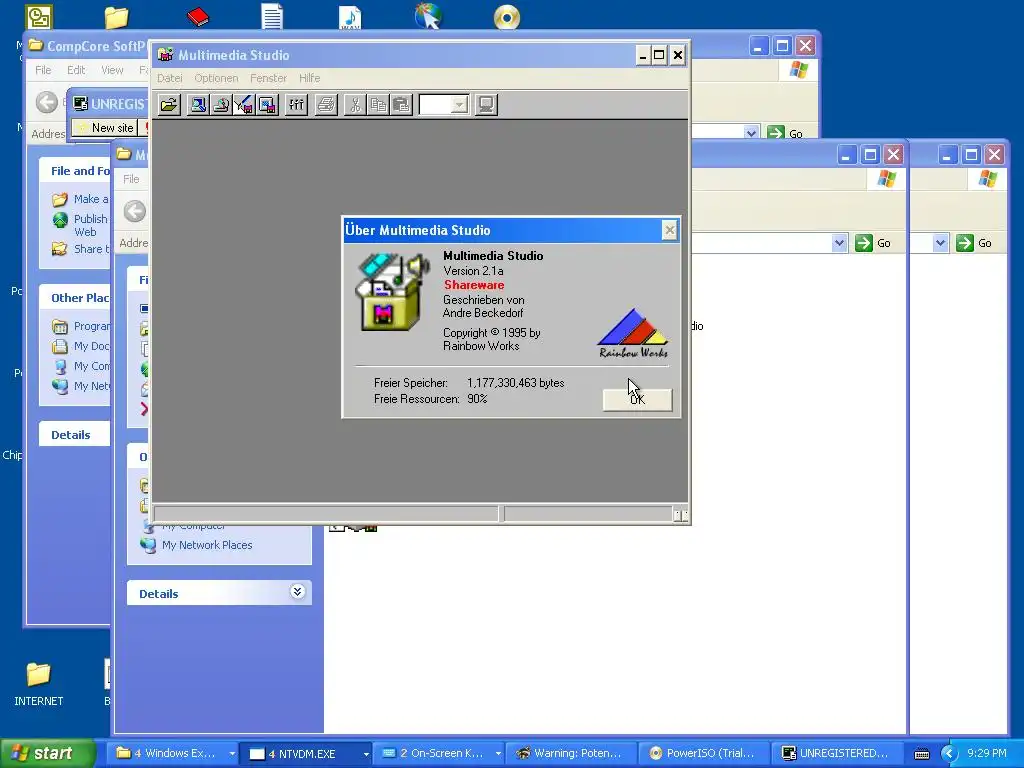Screen dimensions: 1024x768
Task: Click Multimedia Studio title bar app icon
Action: [x=166, y=55]
